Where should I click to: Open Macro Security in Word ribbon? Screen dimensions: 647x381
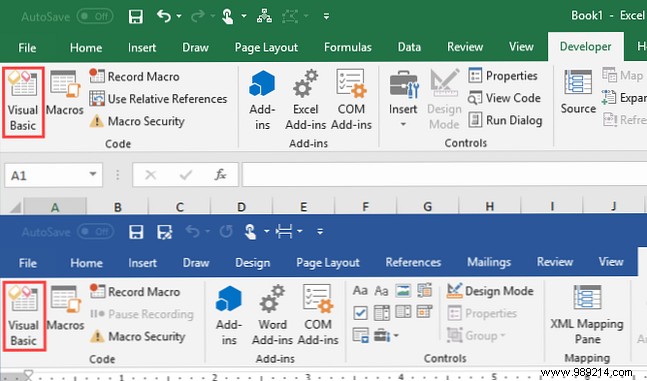point(137,336)
